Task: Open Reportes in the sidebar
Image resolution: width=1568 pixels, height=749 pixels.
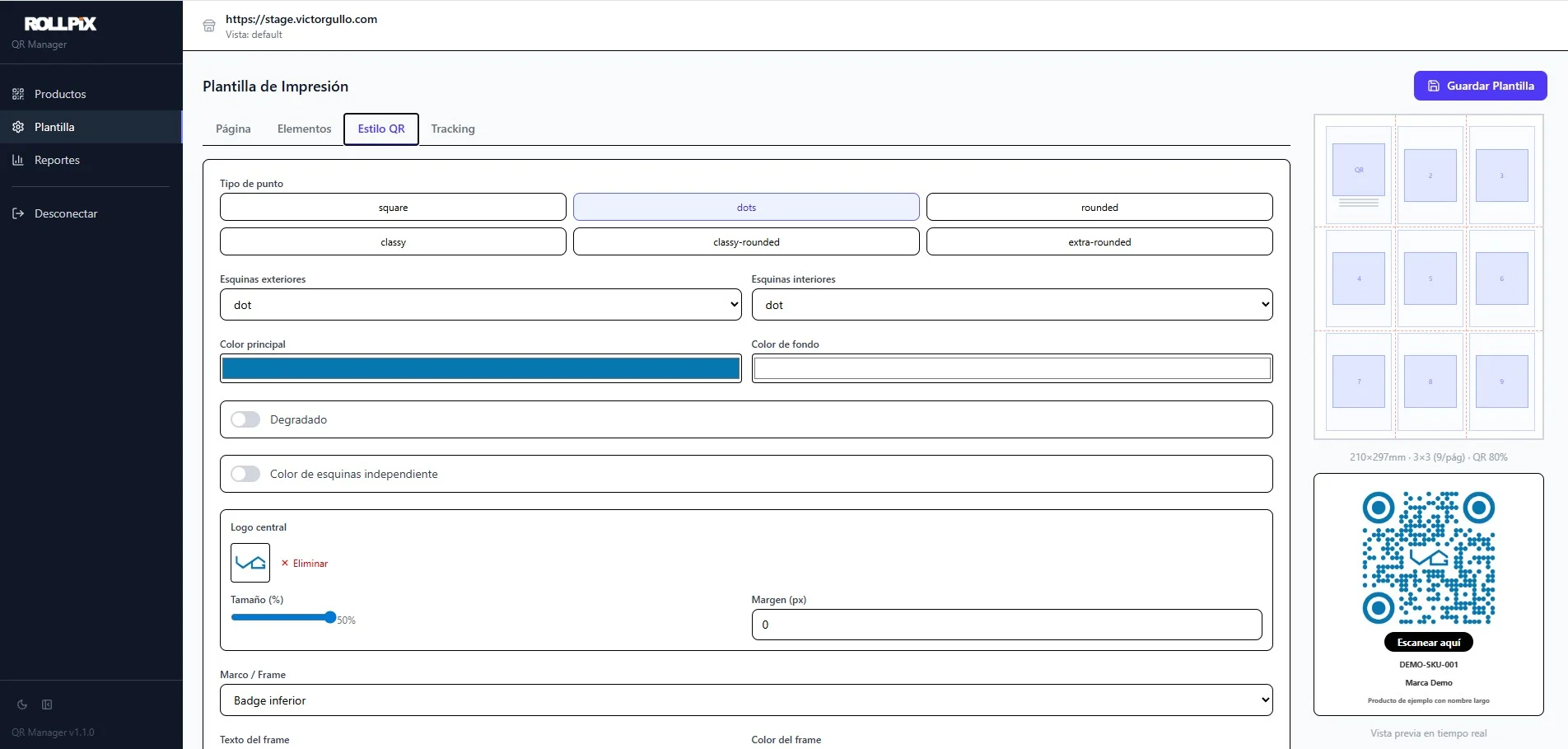Action: (x=91, y=160)
